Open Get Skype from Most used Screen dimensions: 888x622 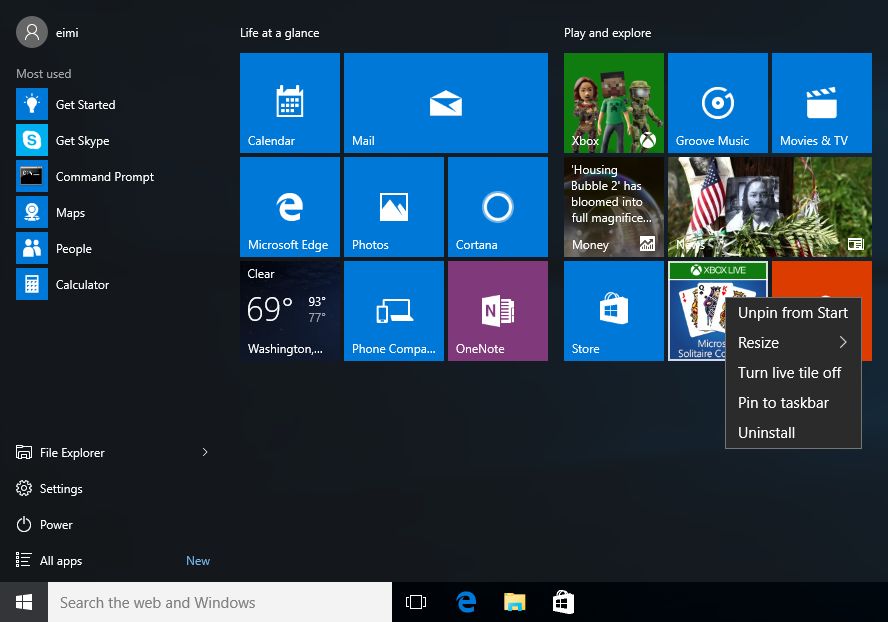113,140
